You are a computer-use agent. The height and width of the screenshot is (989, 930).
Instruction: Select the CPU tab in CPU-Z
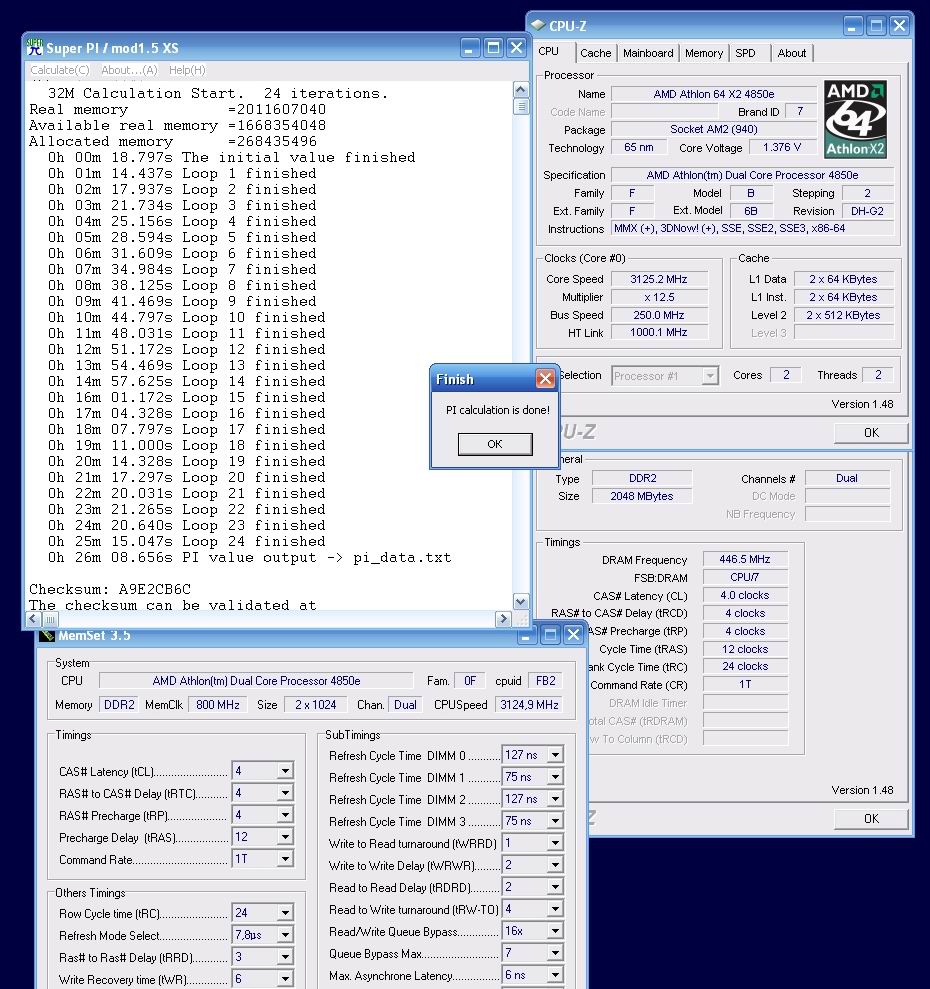549,51
